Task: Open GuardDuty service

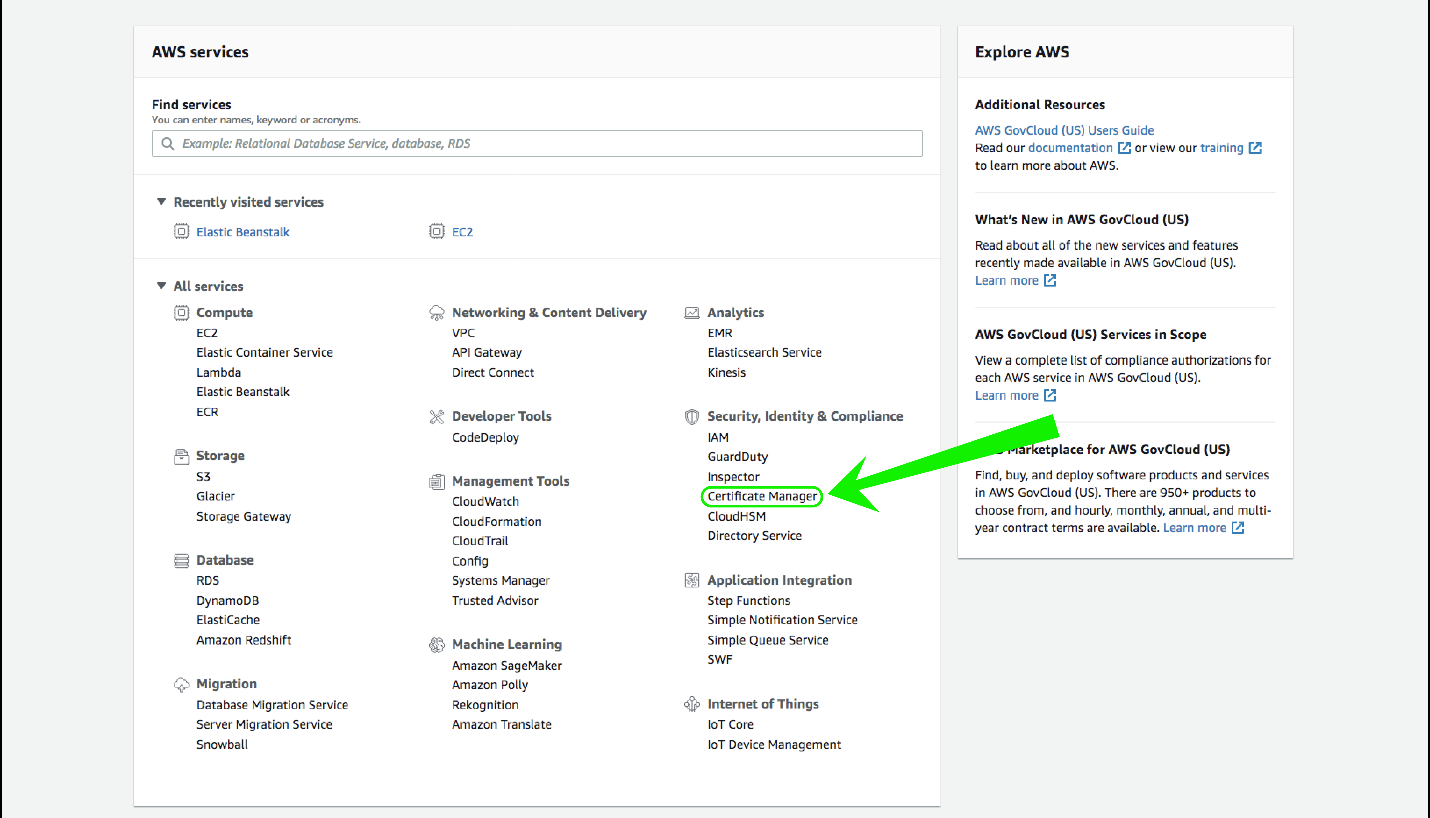Action: point(738,457)
